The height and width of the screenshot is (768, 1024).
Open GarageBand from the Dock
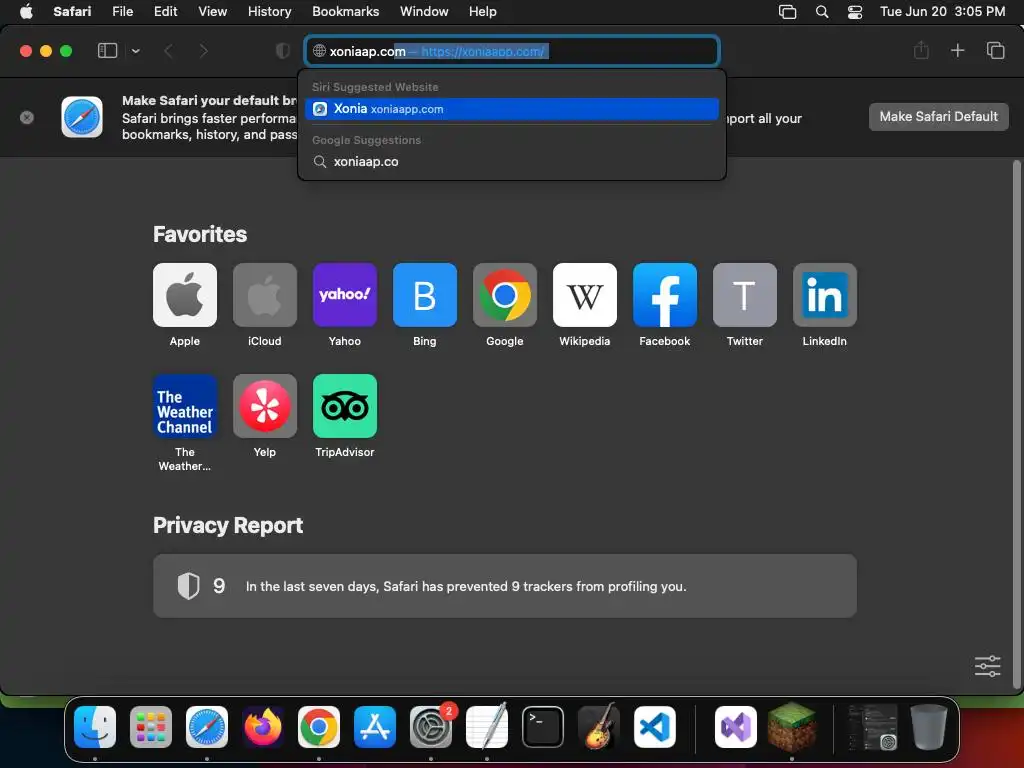(599, 726)
